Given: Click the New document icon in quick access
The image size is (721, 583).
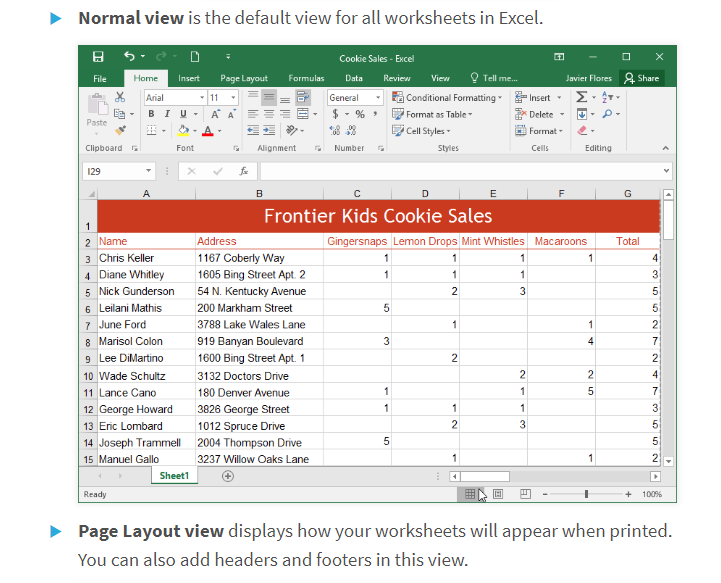Looking at the screenshot, I should [195, 57].
